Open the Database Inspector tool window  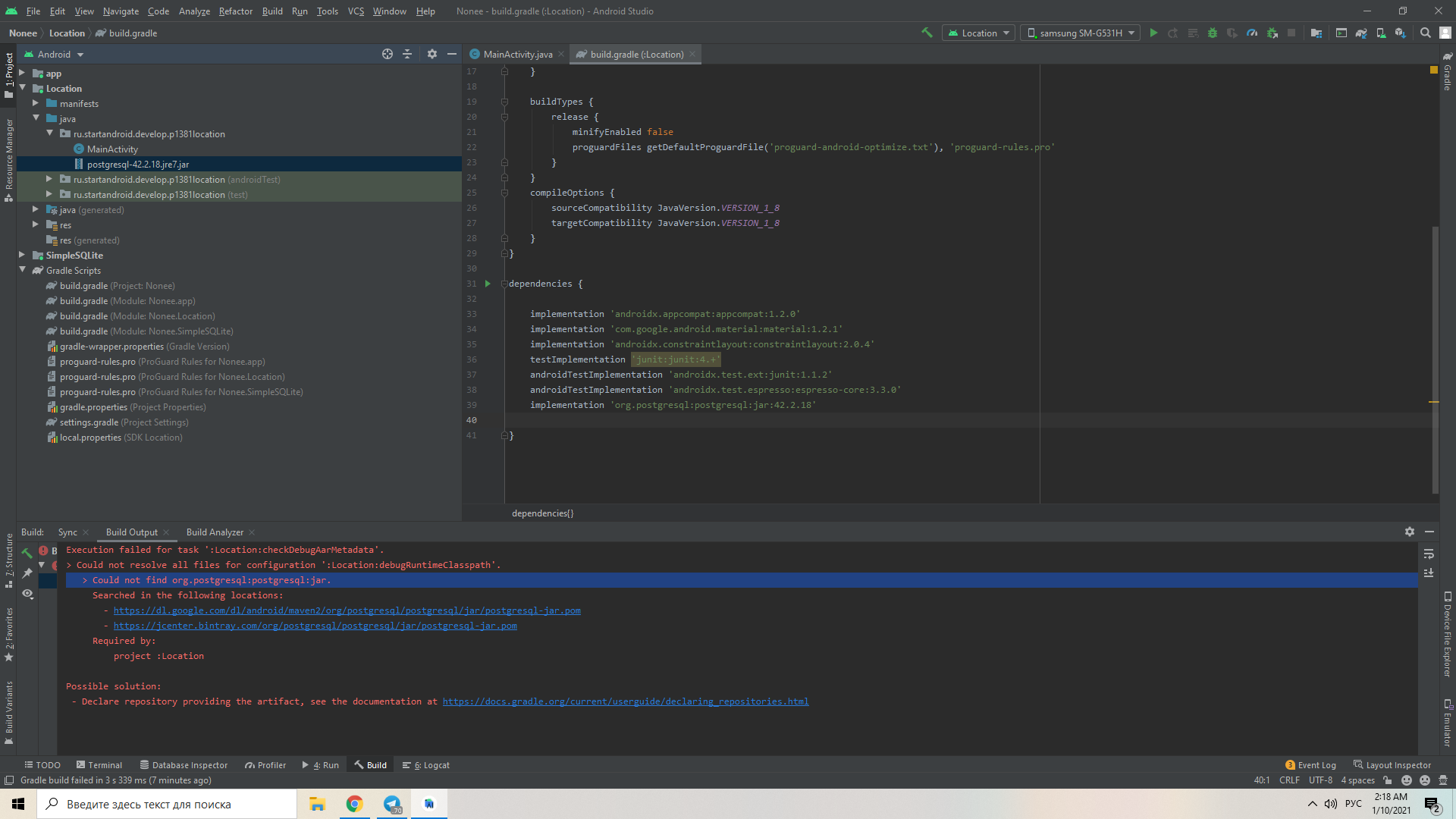184,765
